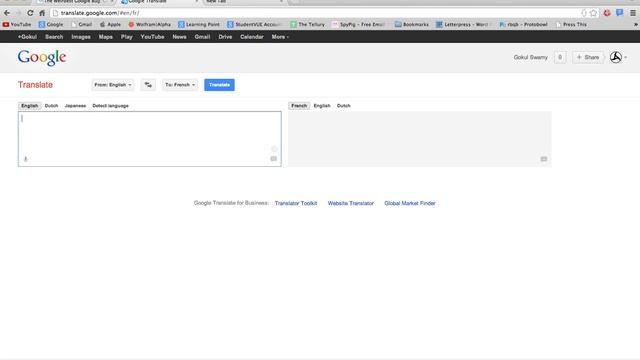The height and width of the screenshot is (360, 640).
Task: Click the Share button
Action: pyautogui.click(x=588, y=57)
